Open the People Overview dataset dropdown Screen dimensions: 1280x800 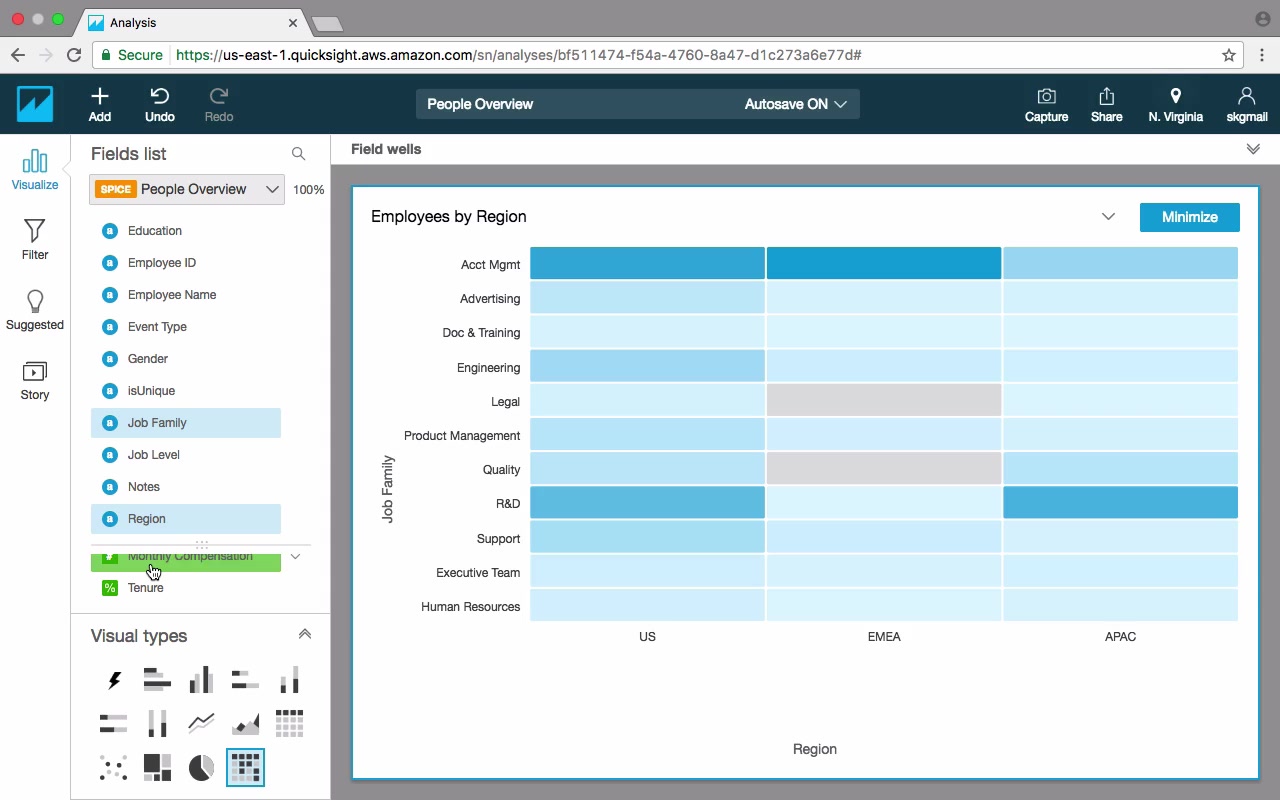click(187, 189)
